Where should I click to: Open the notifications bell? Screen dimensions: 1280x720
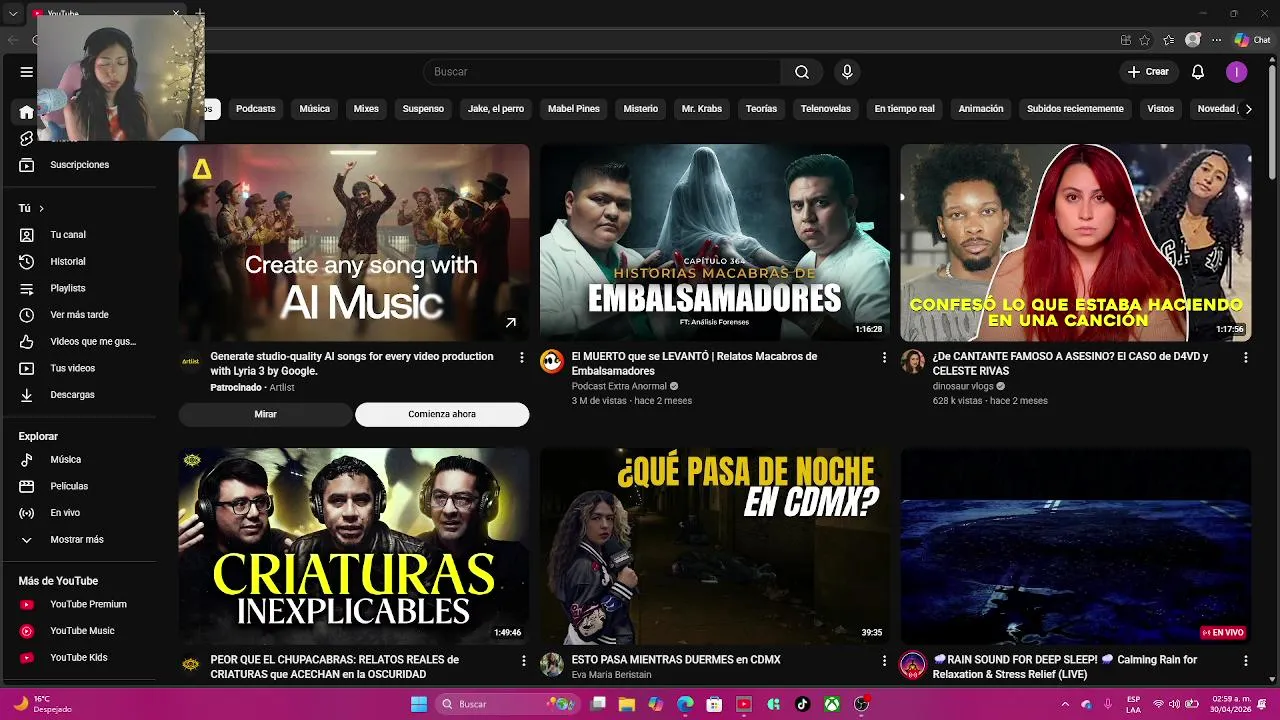point(1198,72)
